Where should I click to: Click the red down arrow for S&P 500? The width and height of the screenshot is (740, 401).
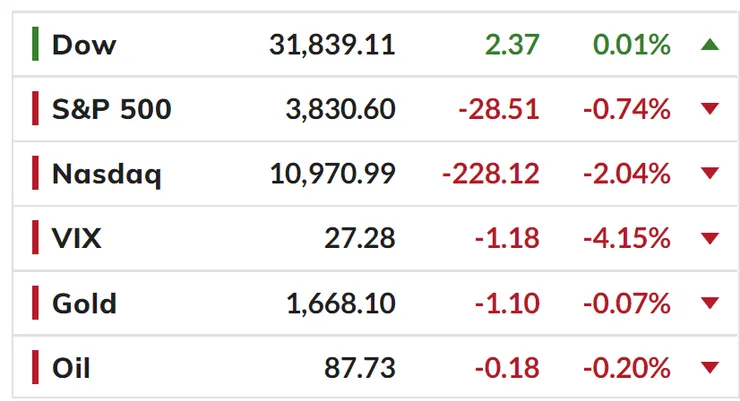click(x=710, y=109)
